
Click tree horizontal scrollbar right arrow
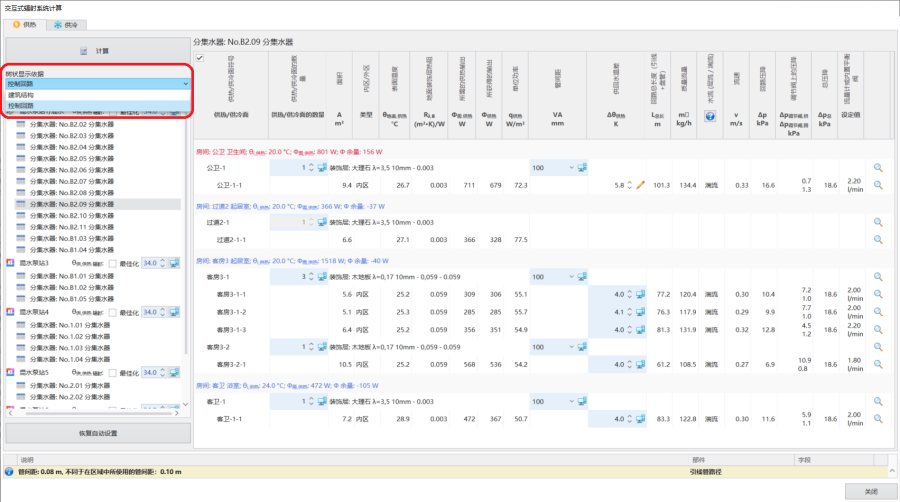(177, 413)
